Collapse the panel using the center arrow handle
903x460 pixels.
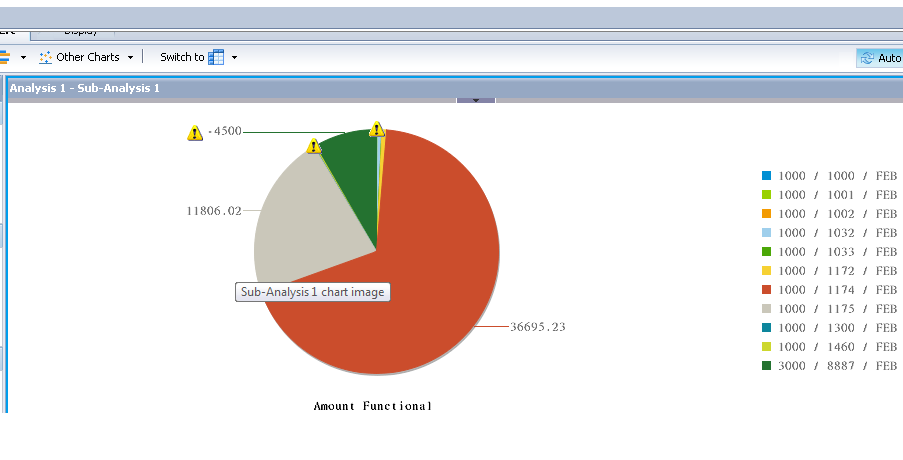[476, 100]
